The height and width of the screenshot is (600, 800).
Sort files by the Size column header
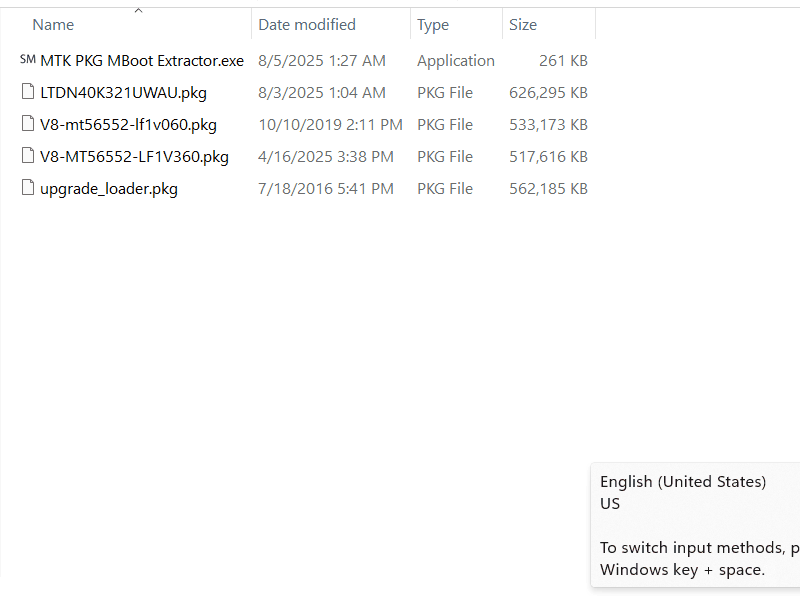[x=523, y=24]
